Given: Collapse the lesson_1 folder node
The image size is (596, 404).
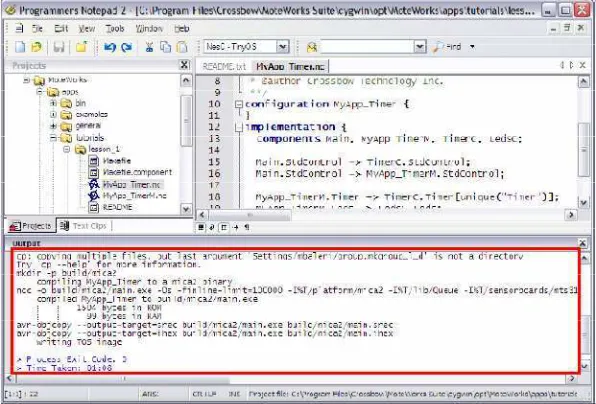Looking at the screenshot, I should tap(67, 149).
